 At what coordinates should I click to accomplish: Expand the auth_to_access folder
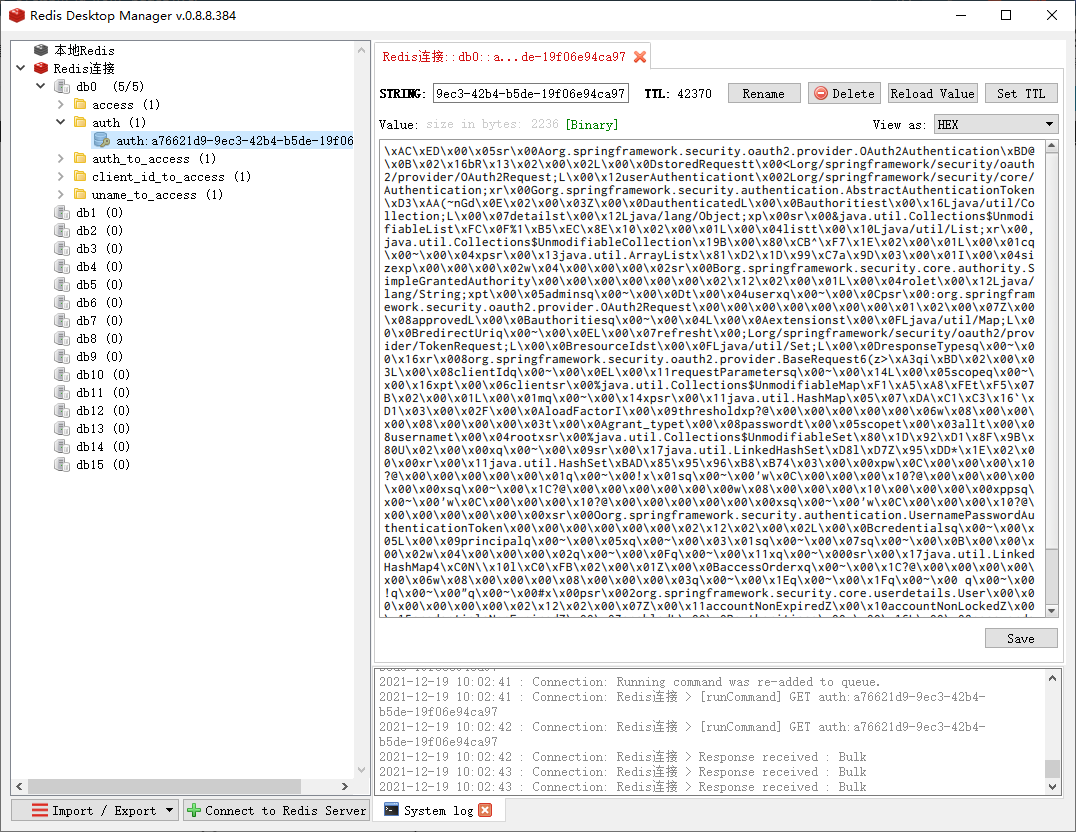point(60,159)
